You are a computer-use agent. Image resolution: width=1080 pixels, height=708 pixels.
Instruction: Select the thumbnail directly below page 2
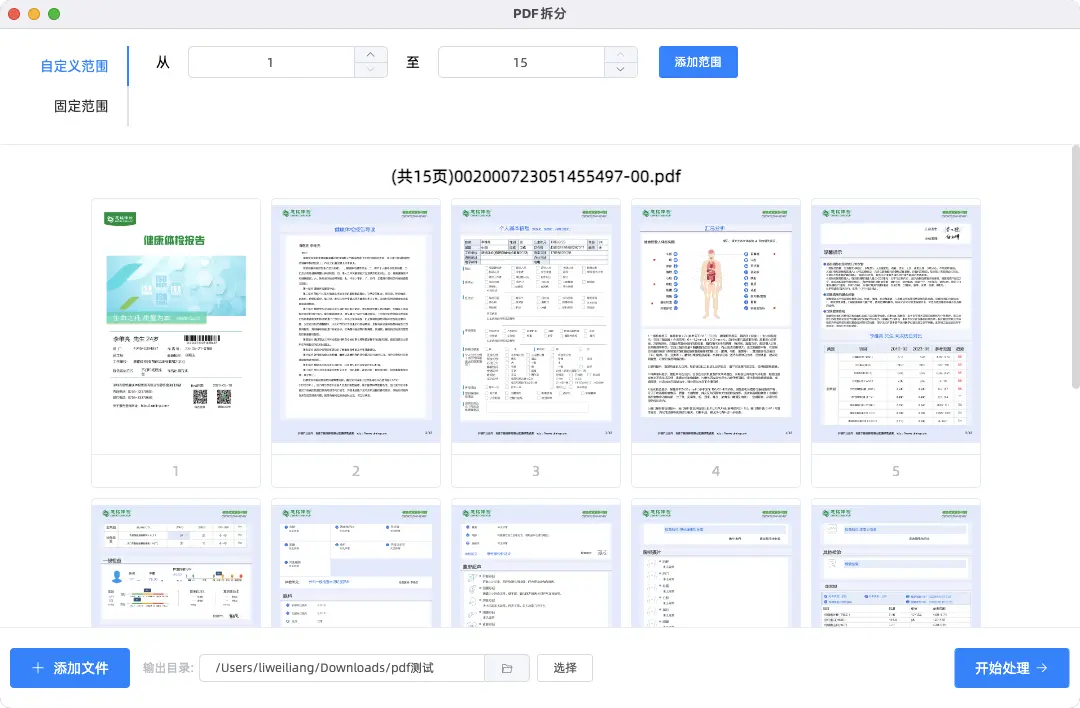tap(355, 563)
